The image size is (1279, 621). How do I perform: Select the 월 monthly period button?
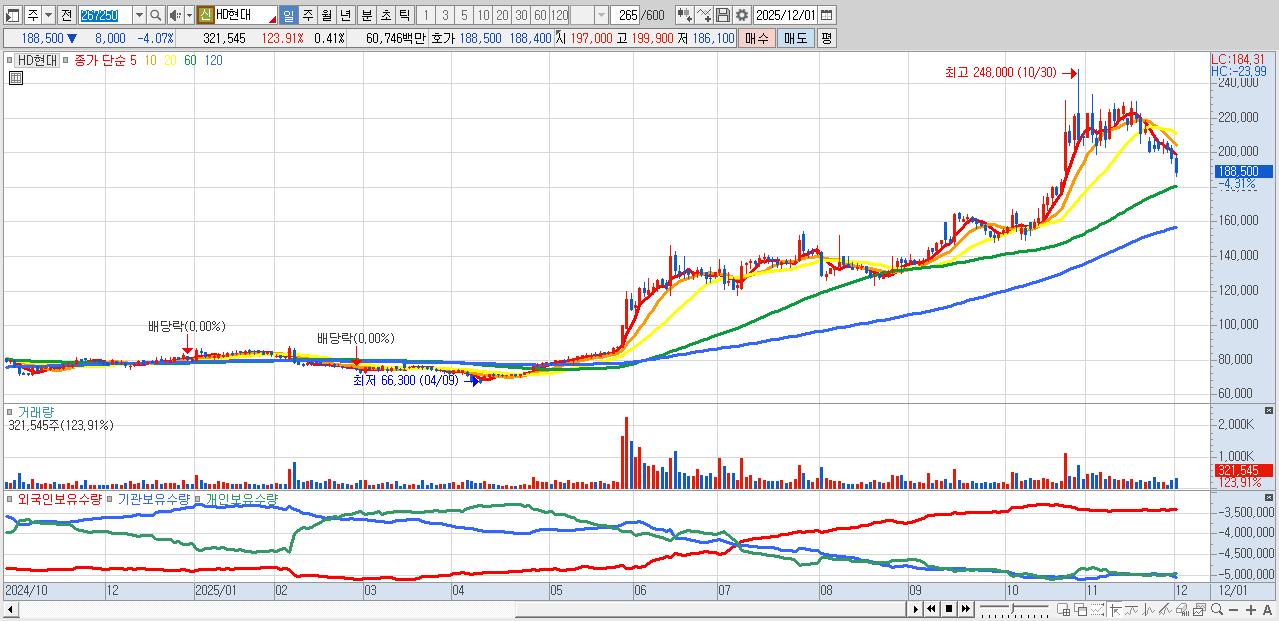[327, 15]
